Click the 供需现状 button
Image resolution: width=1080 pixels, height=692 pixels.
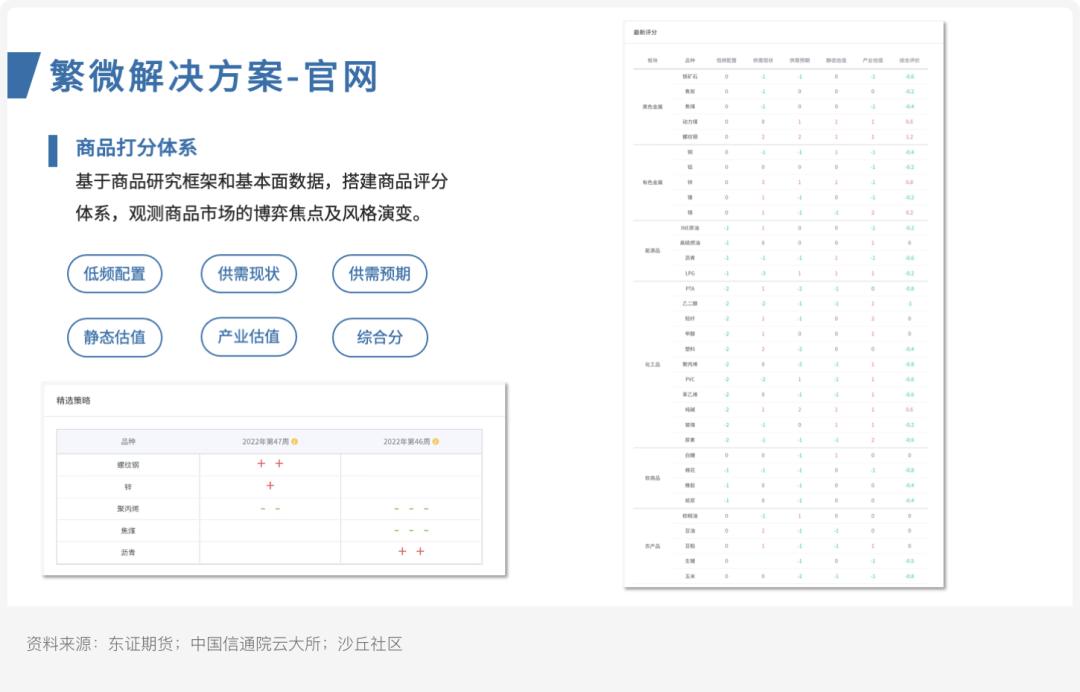point(248,274)
